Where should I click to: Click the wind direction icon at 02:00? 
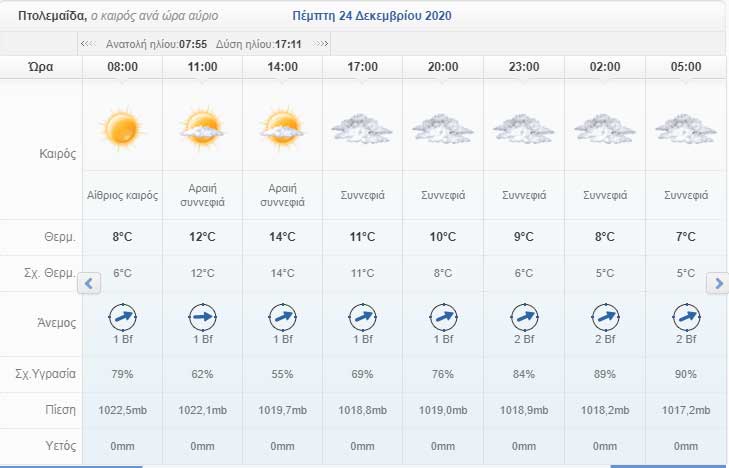[604, 316]
